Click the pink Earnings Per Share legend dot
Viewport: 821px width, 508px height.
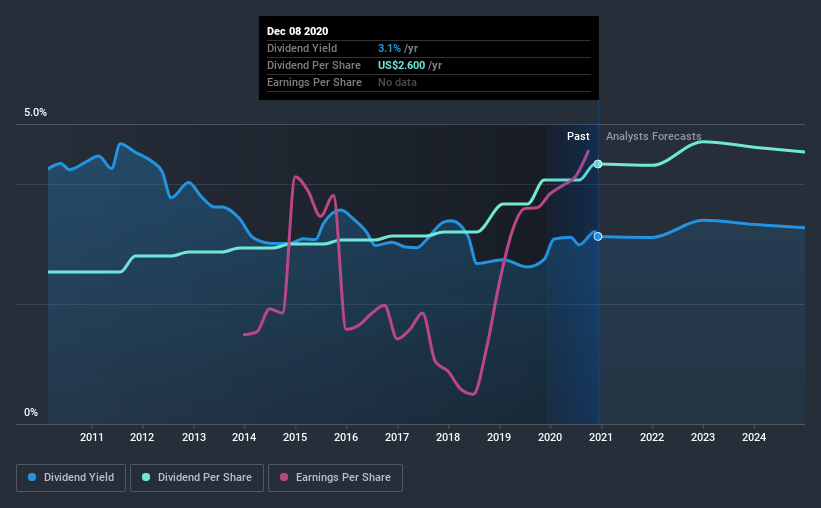tap(284, 477)
